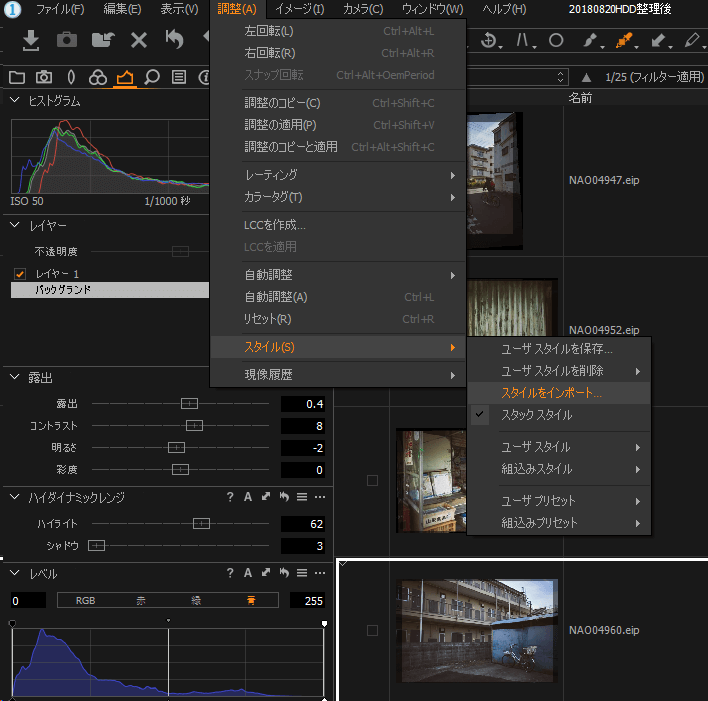Tick the checkbox beside NAO04960.eip thumbnail
The height and width of the screenshot is (701, 708).
click(372, 631)
